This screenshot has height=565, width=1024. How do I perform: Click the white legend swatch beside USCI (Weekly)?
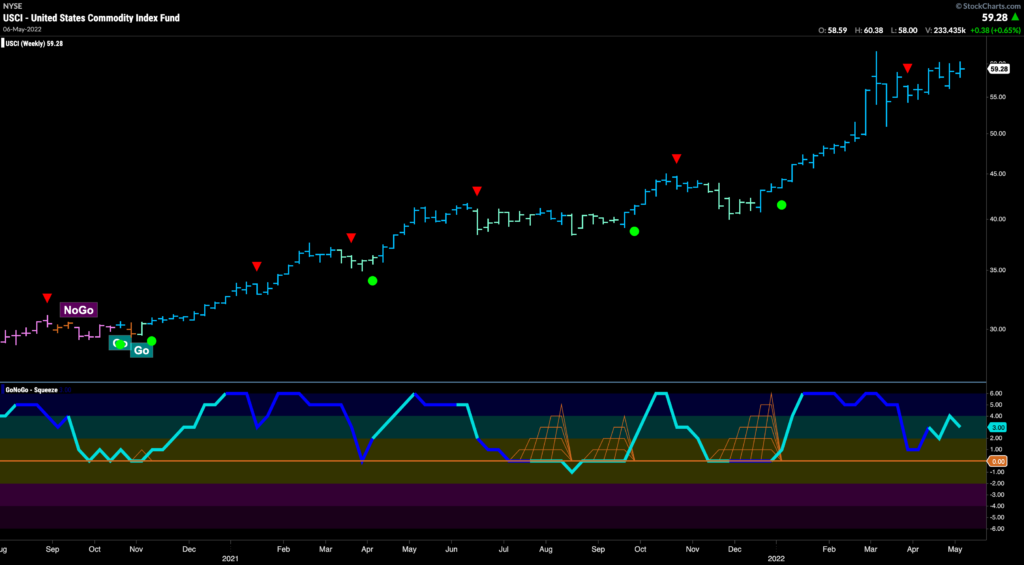pyautogui.click(x=3, y=44)
